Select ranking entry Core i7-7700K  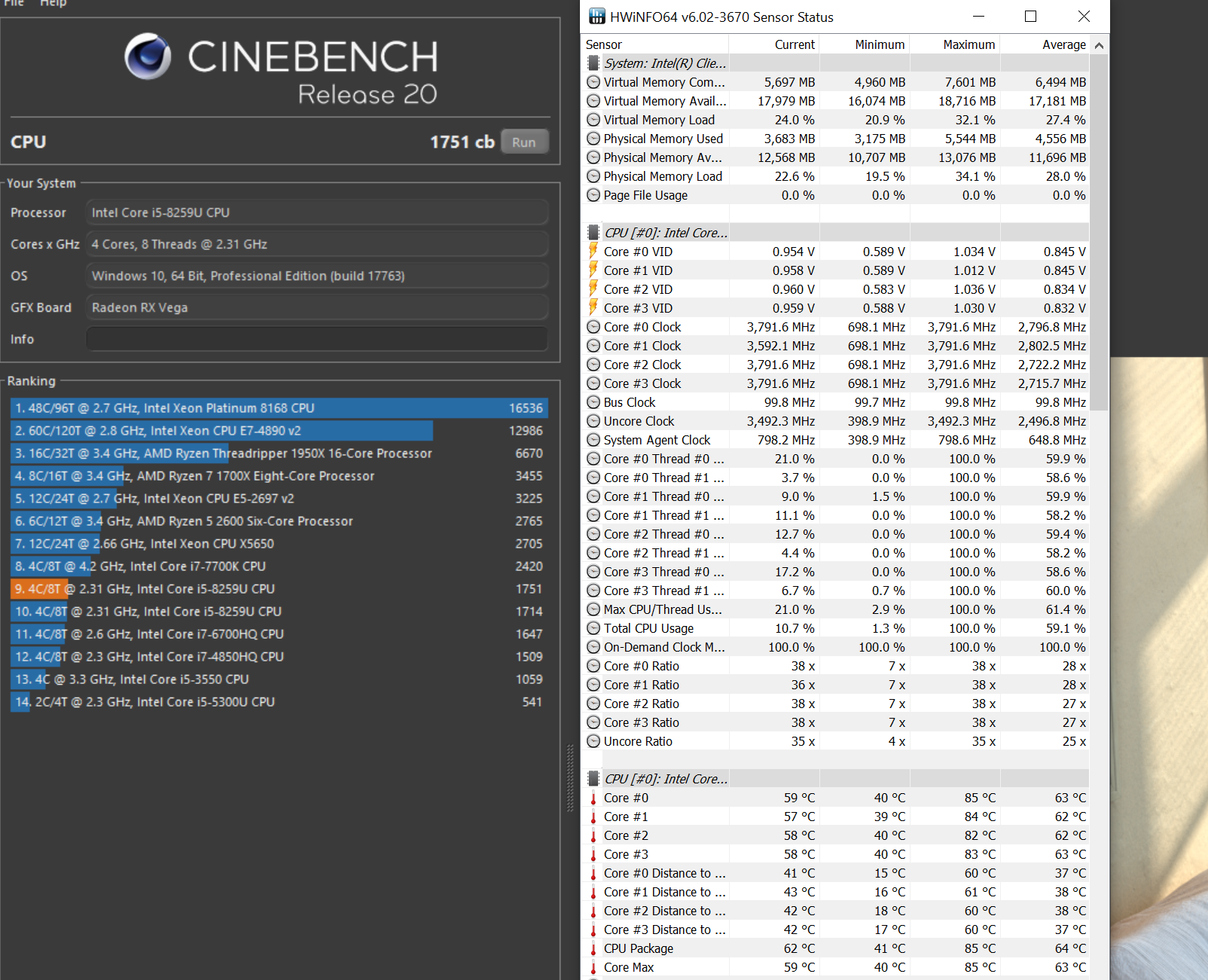tap(279, 566)
